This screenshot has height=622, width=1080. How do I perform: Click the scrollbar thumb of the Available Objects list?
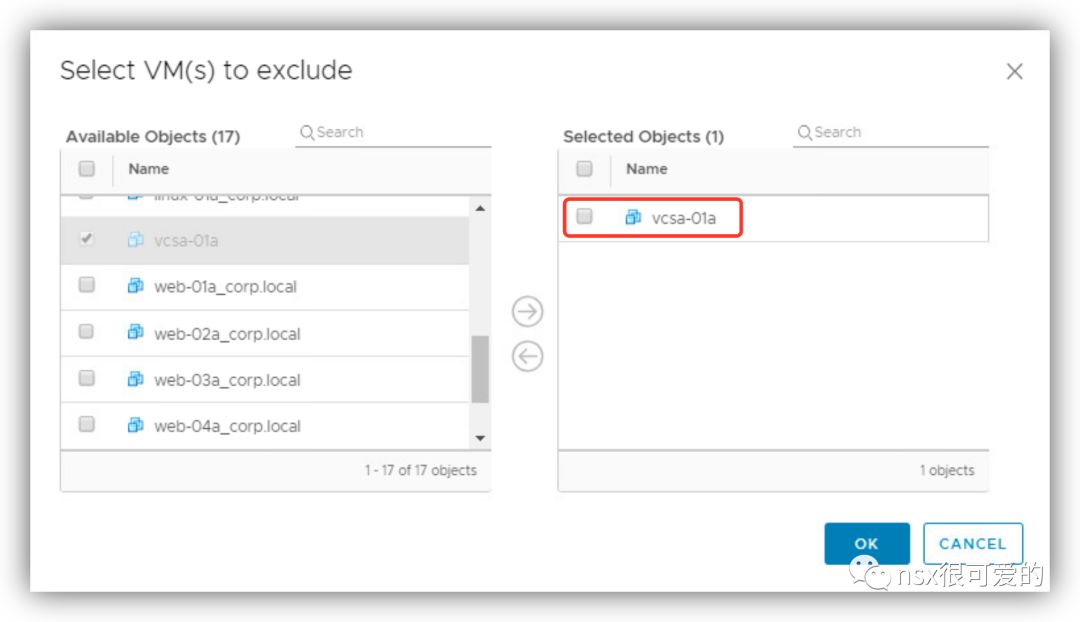point(480,369)
